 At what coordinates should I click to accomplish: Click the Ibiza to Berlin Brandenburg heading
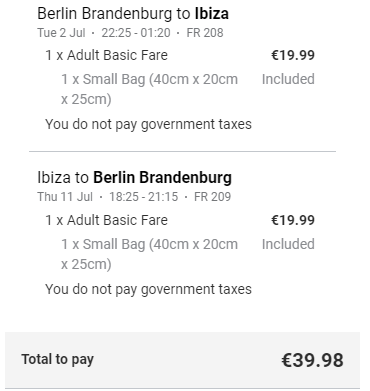click(134, 177)
